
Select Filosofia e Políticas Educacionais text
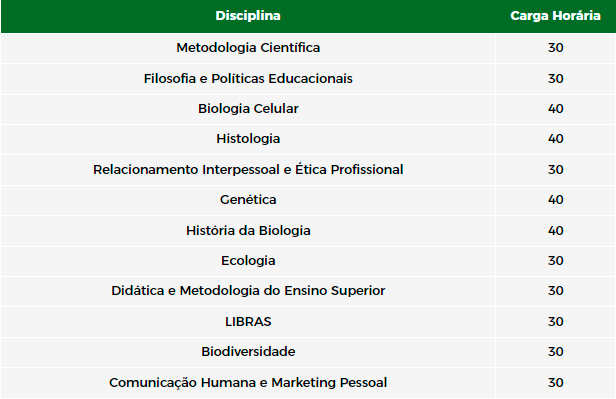pyautogui.click(x=248, y=79)
